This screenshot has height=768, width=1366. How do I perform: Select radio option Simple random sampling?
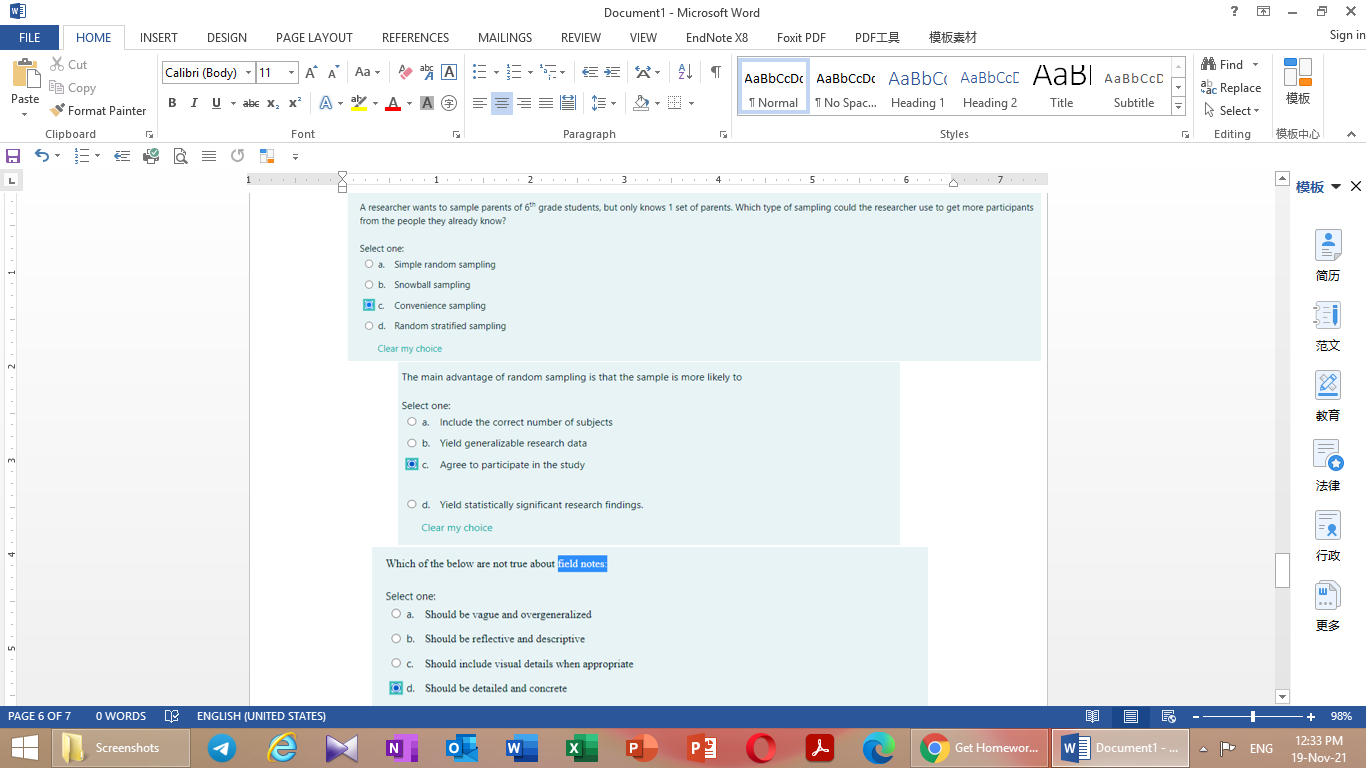point(368,263)
